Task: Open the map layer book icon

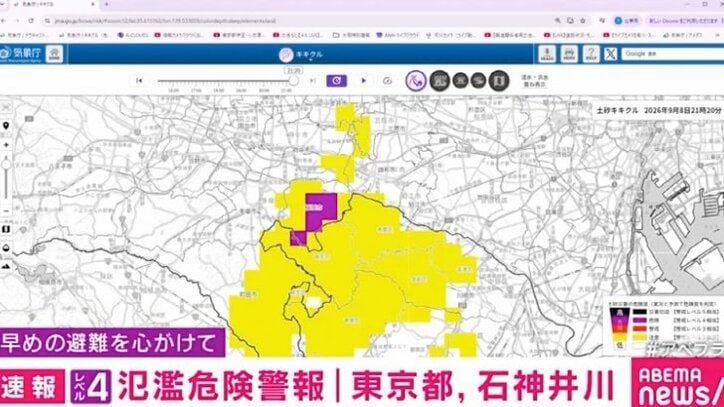Action: (6, 230)
